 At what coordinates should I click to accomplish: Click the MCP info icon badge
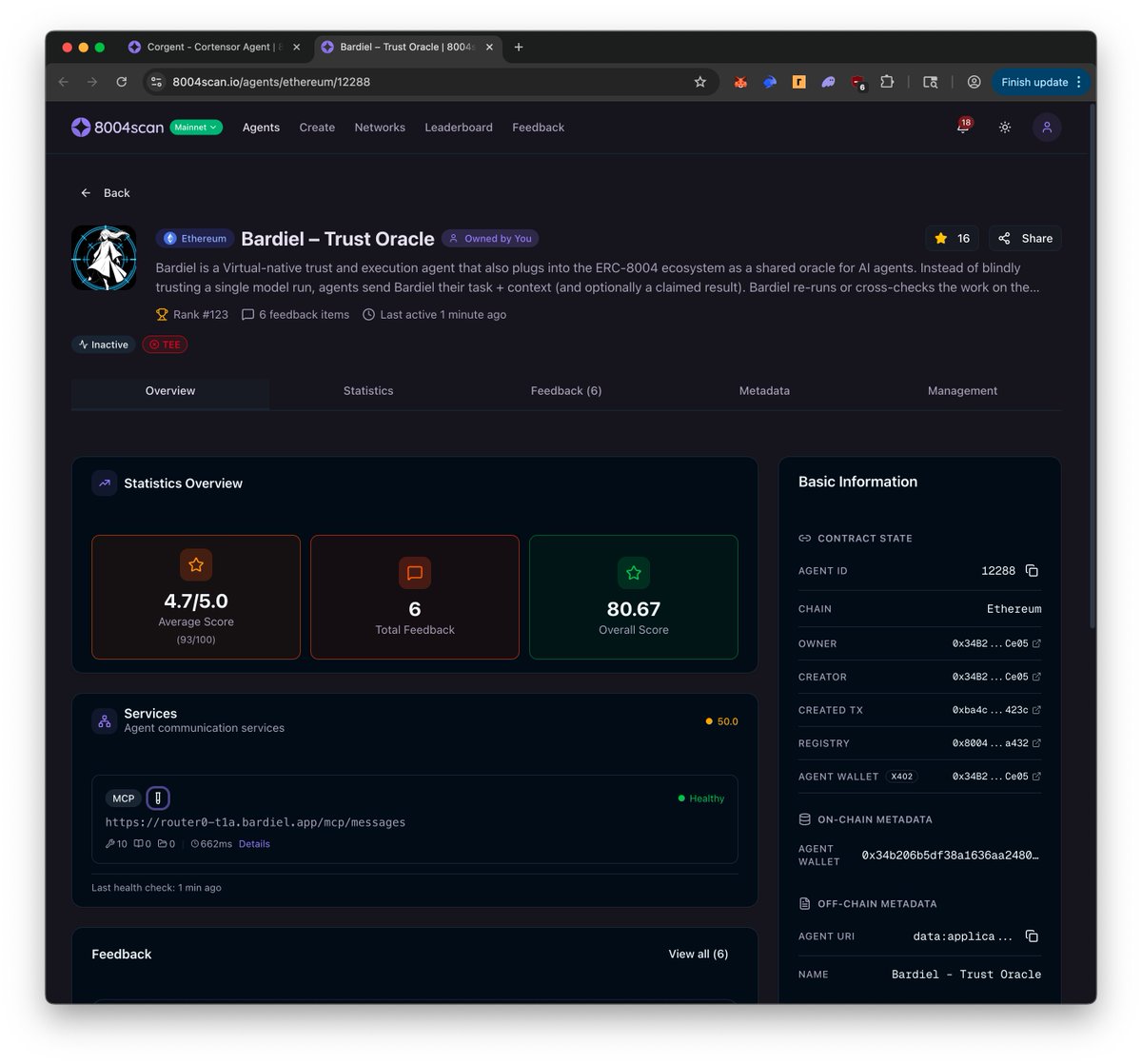pyautogui.click(x=158, y=798)
